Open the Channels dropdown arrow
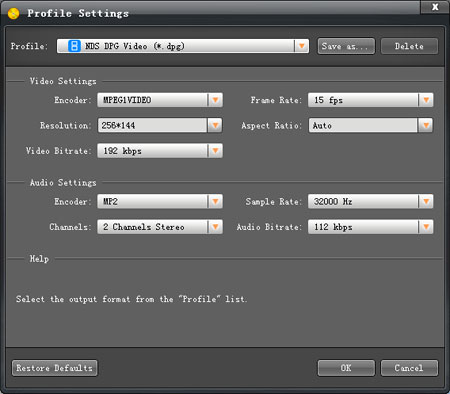 click(x=215, y=227)
